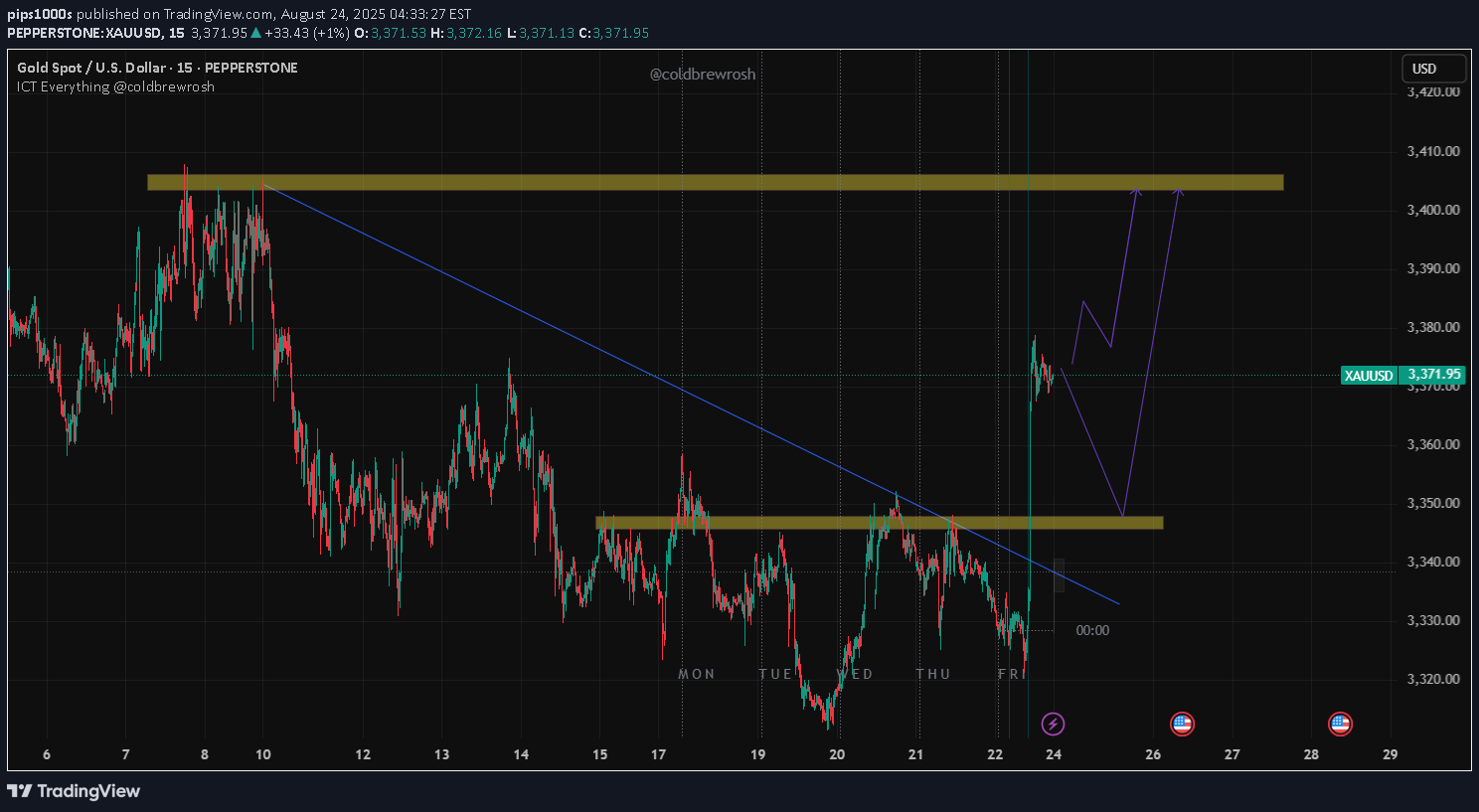Click the lower yellow support zone rectangle

(x=879, y=522)
